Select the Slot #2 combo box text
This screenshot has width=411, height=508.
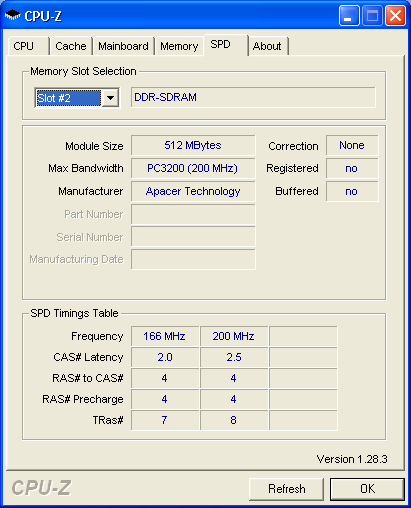pos(68,98)
